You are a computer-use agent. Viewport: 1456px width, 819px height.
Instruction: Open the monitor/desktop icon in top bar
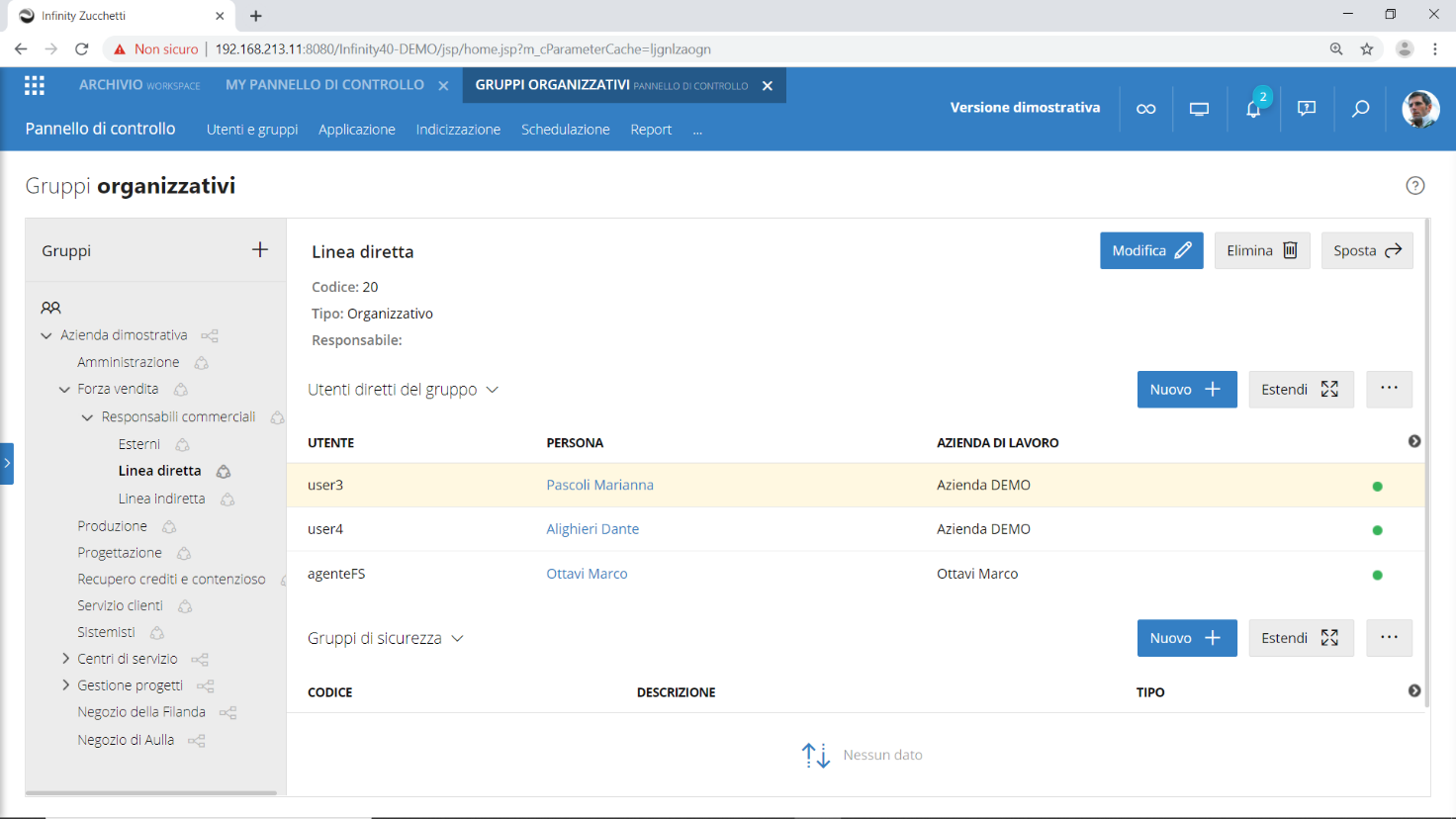[1199, 108]
